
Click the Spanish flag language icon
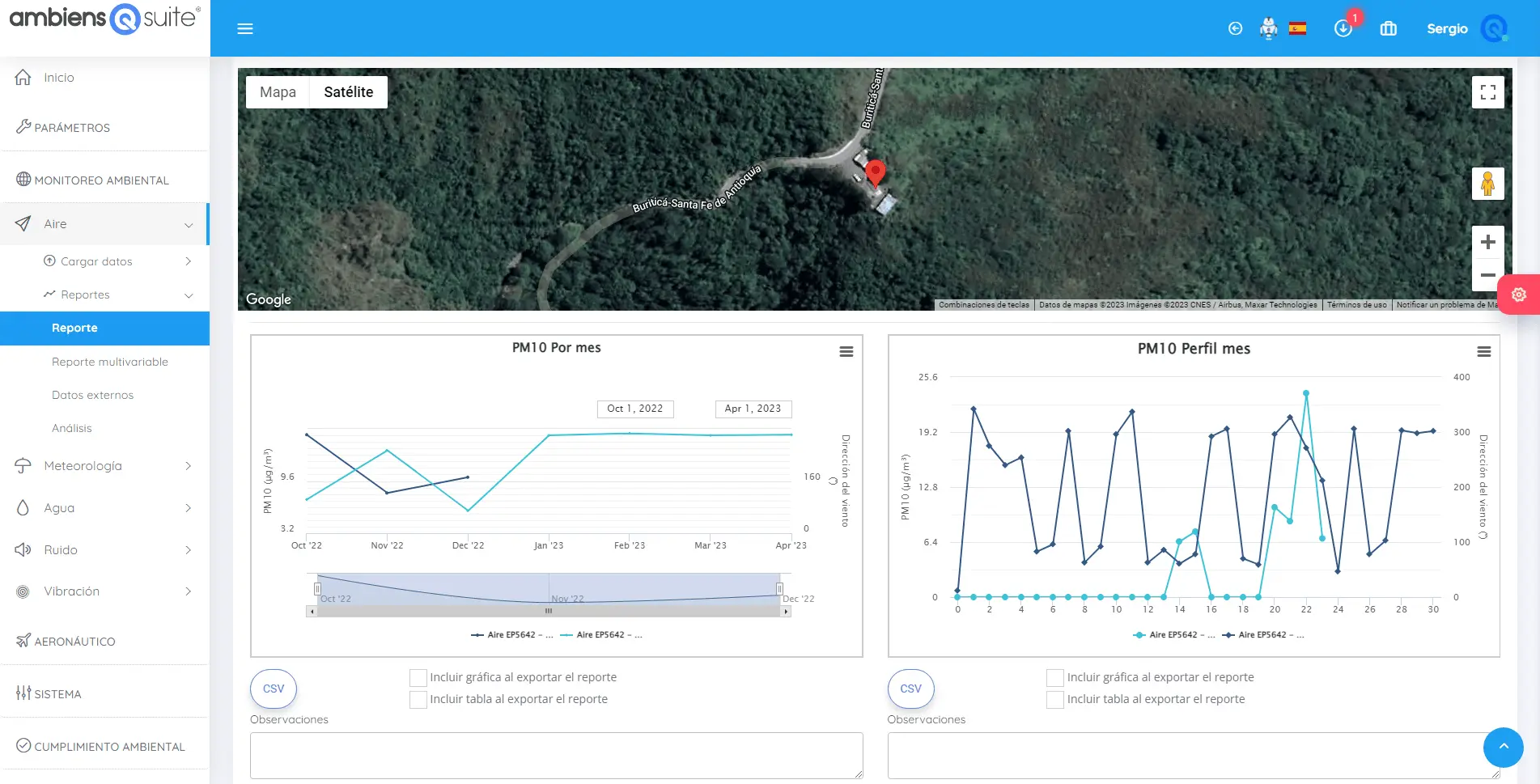click(1297, 29)
